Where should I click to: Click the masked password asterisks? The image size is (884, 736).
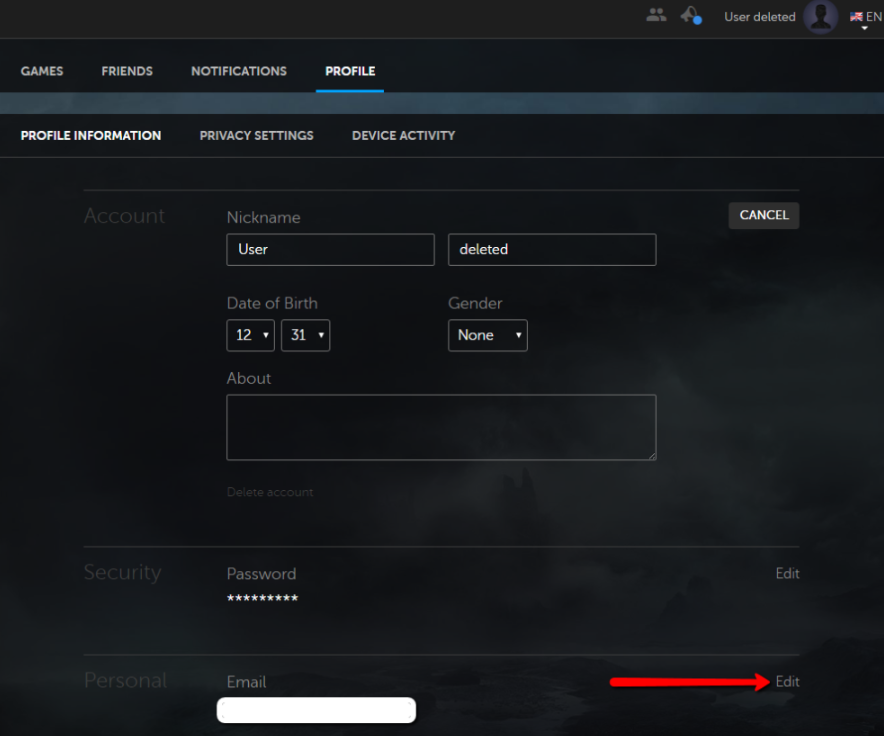click(x=262, y=598)
